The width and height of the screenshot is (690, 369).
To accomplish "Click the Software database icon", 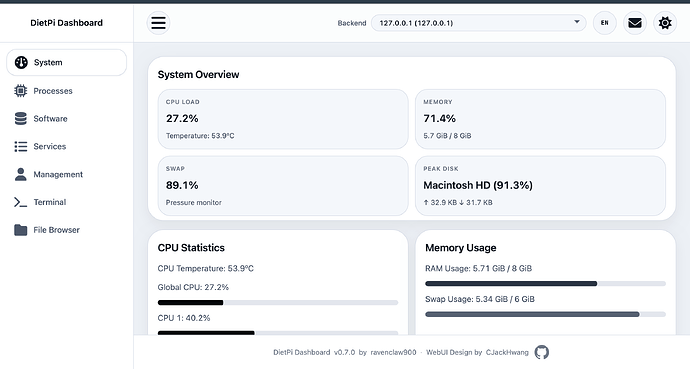I will [x=21, y=118].
